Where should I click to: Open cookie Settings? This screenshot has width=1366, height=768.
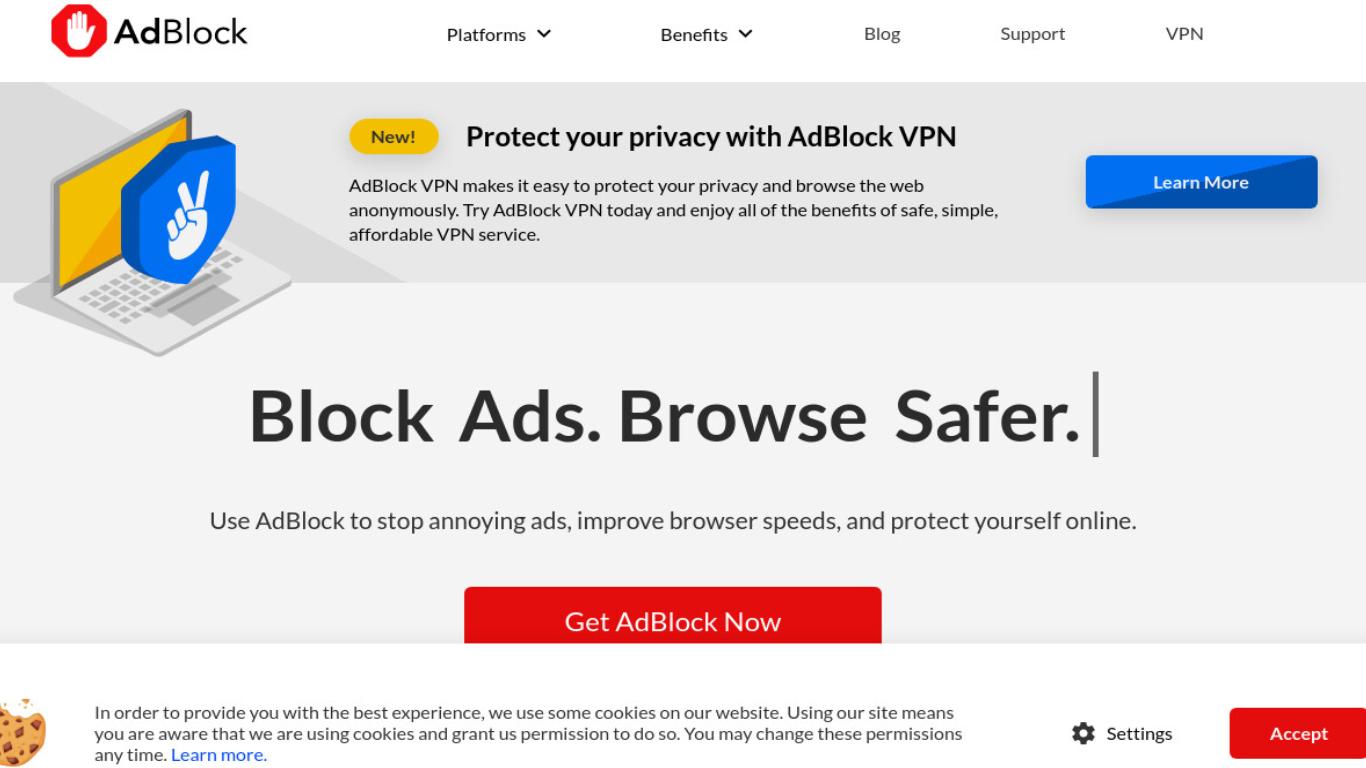(1122, 733)
